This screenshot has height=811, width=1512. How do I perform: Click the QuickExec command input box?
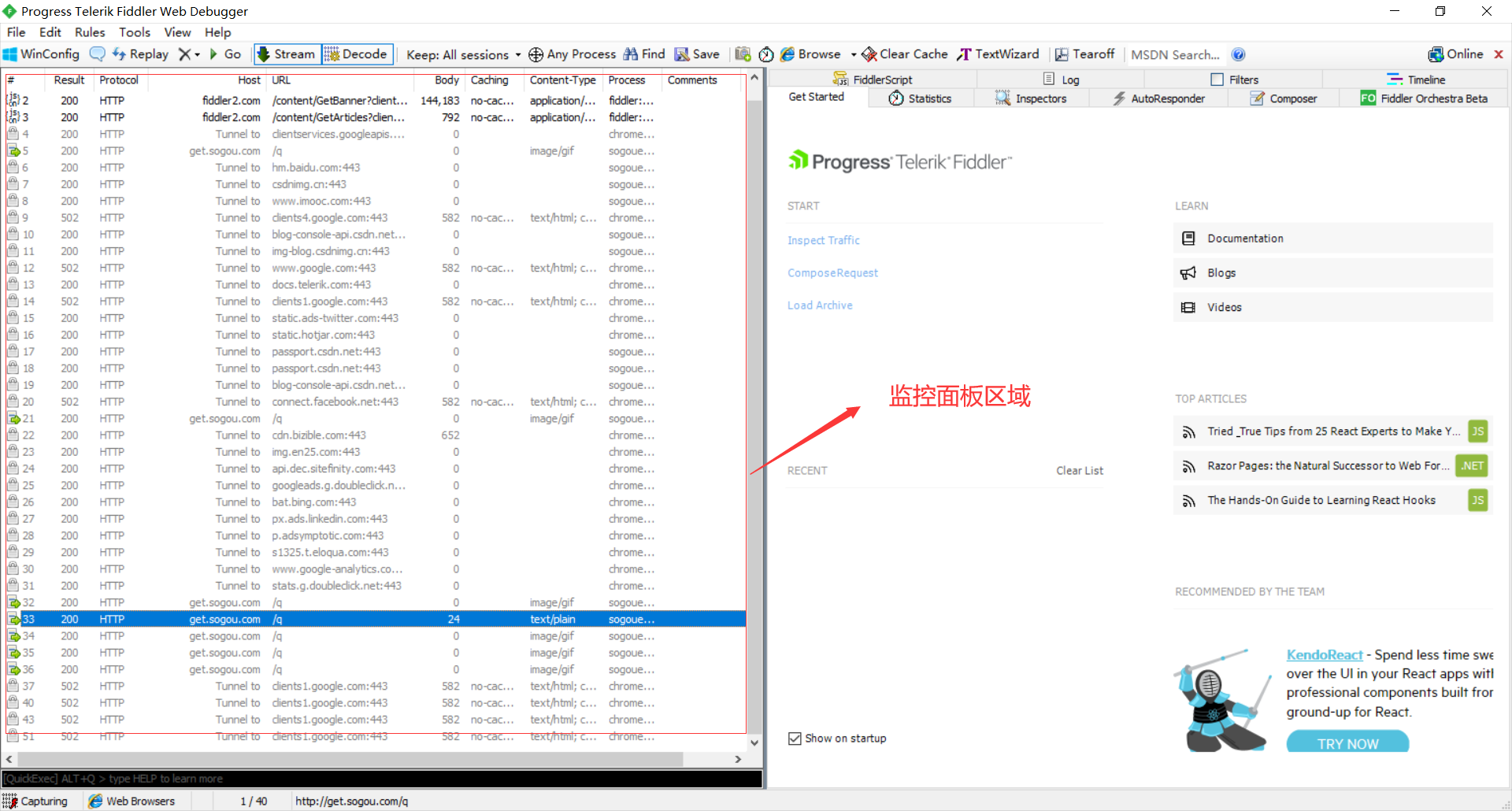tap(382, 779)
